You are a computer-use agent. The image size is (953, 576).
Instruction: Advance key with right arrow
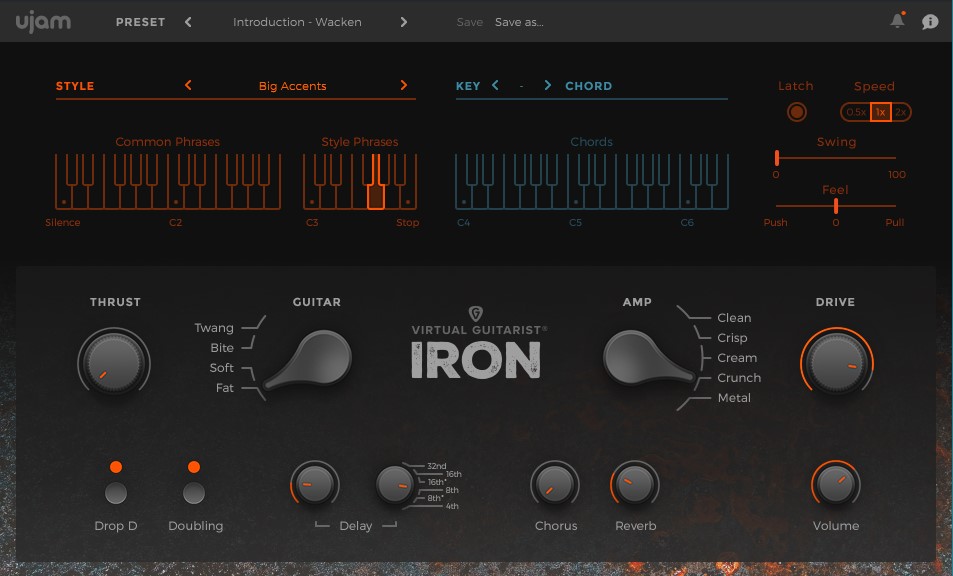point(547,86)
